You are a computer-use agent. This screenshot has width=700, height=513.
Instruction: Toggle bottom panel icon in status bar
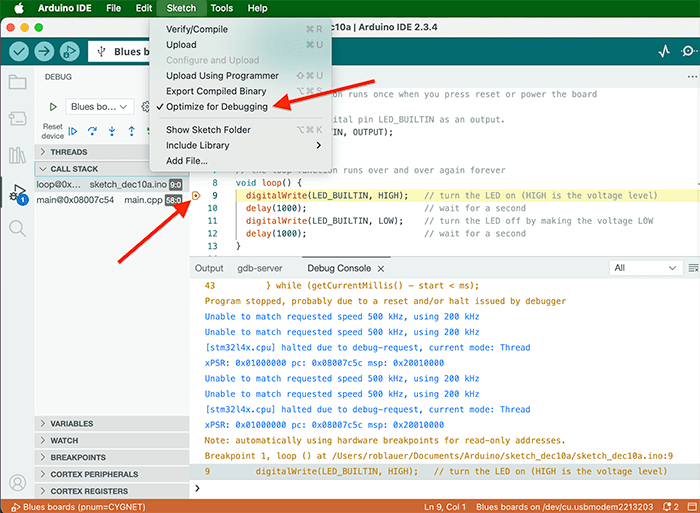tap(692, 507)
